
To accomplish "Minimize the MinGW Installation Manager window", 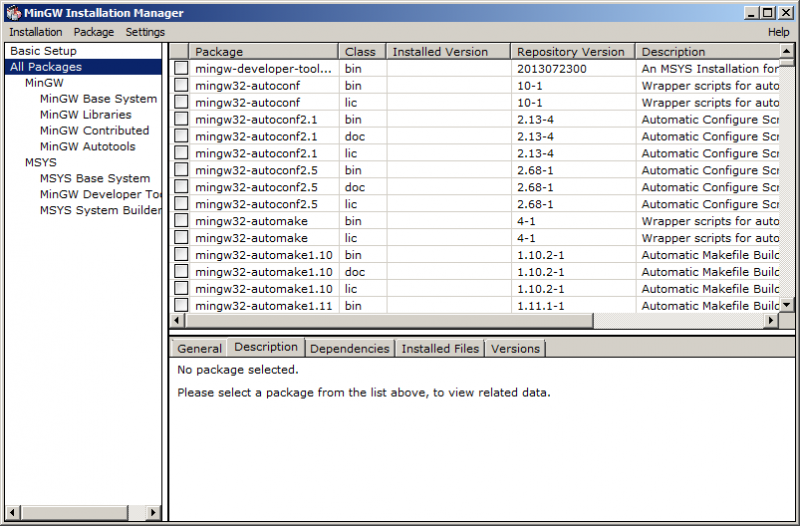I will coord(751,13).
